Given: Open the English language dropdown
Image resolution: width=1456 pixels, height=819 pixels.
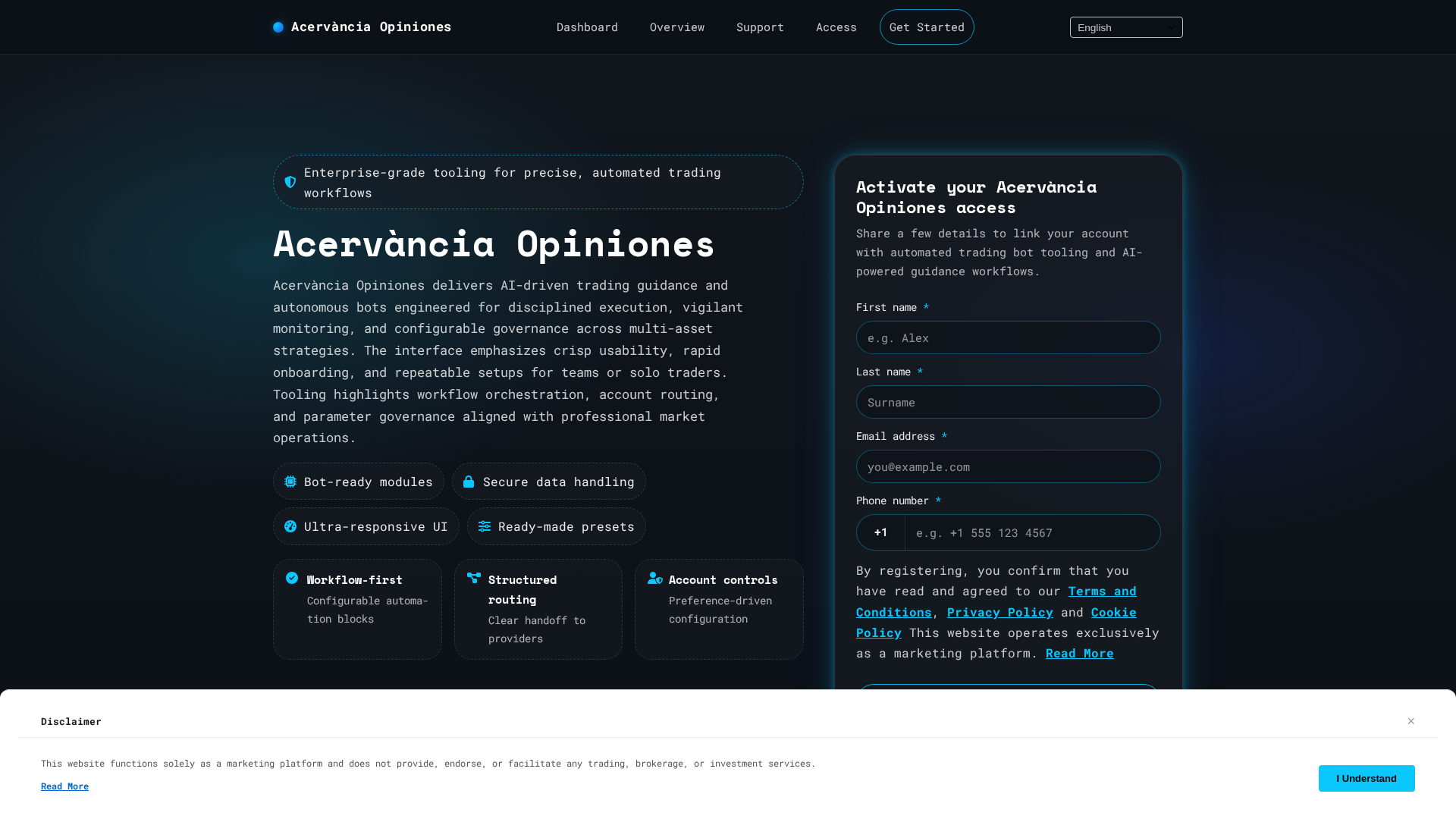Looking at the screenshot, I should pos(1126,27).
